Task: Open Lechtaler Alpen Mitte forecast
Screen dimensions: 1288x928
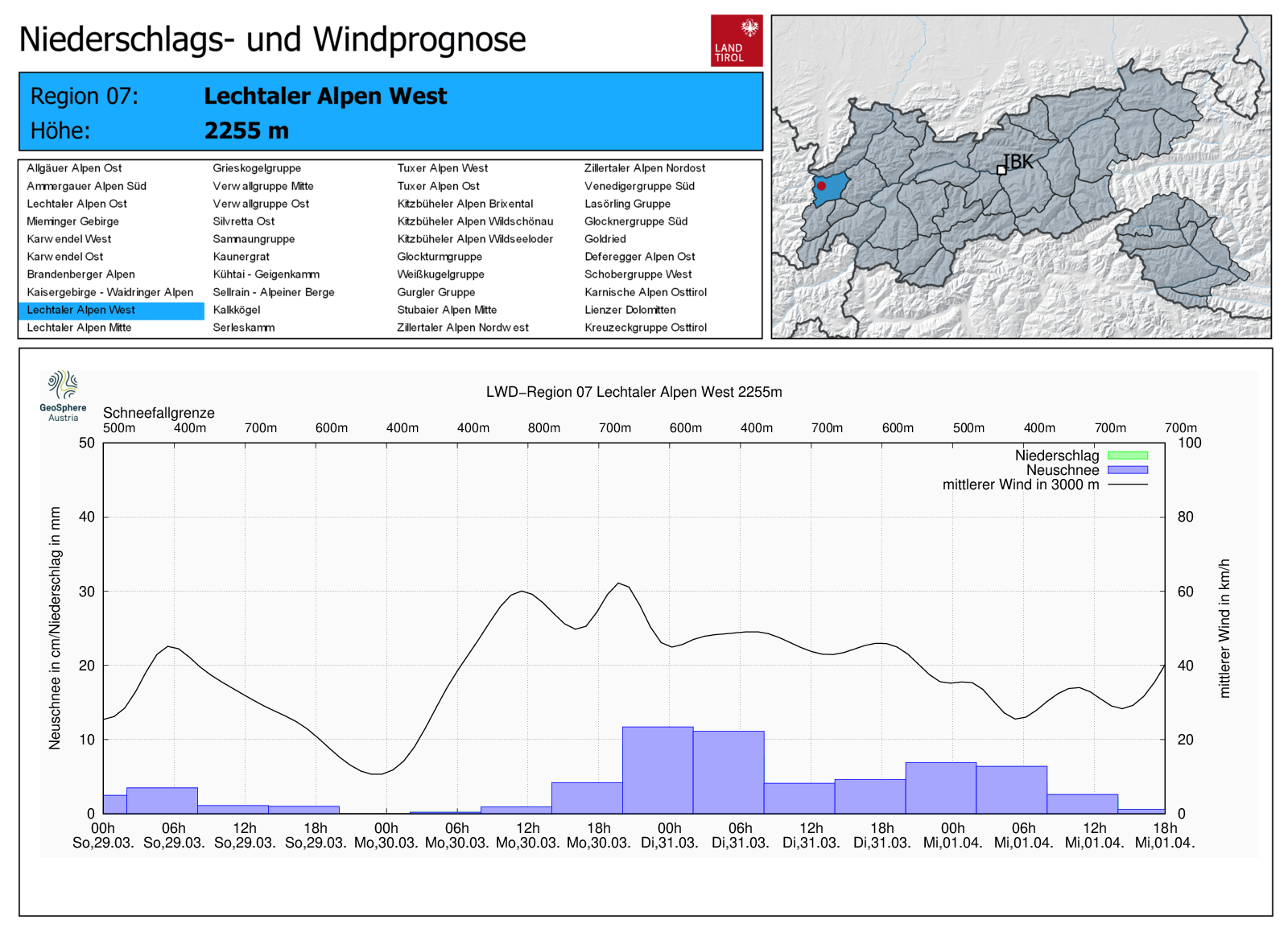Action: click(x=79, y=328)
